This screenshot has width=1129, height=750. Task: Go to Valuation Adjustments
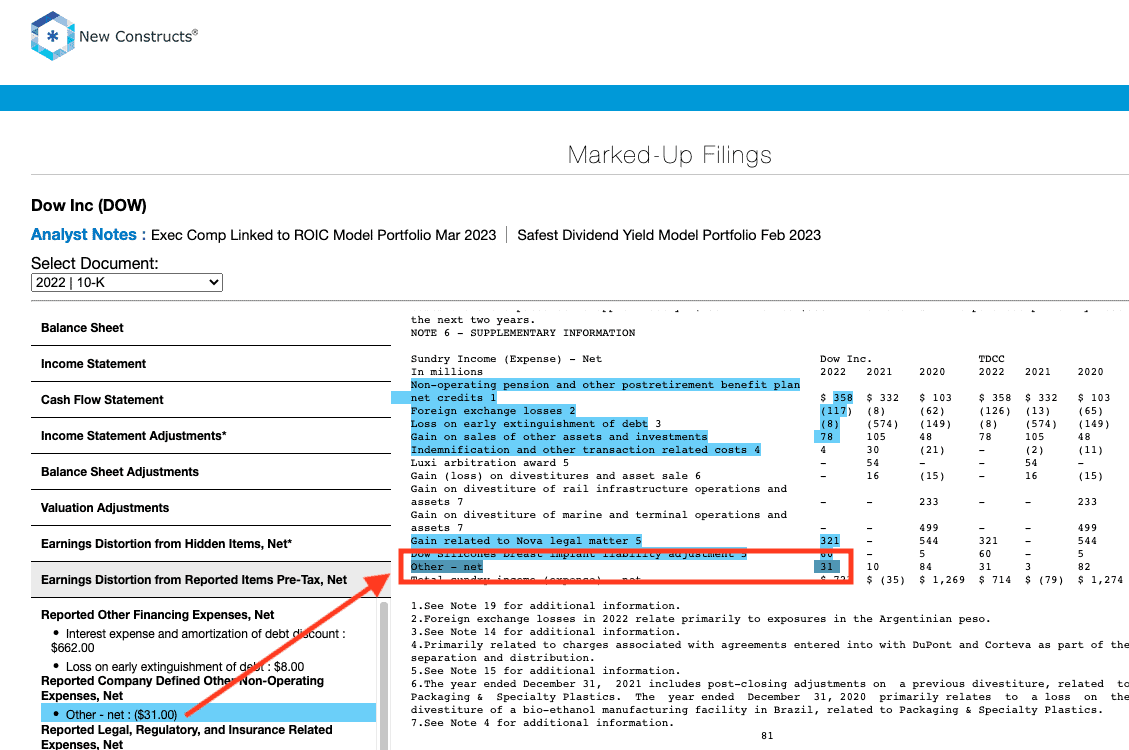point(211,508)
